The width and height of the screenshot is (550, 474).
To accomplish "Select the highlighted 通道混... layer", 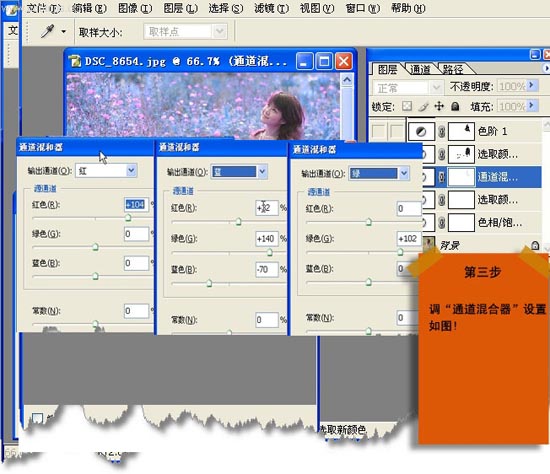I will click(483, 177).
